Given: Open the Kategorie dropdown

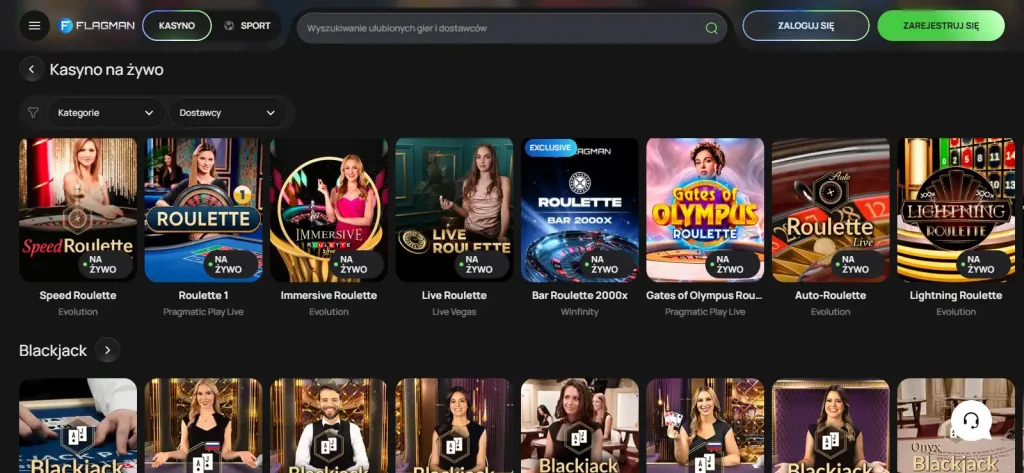Looking at the screenshot, I should click(106, 112).
